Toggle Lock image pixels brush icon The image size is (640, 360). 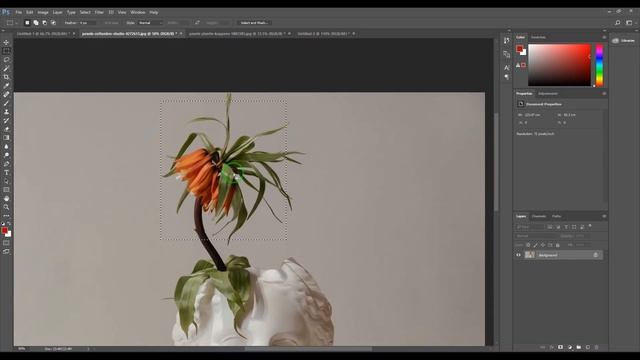coord(536,245)
